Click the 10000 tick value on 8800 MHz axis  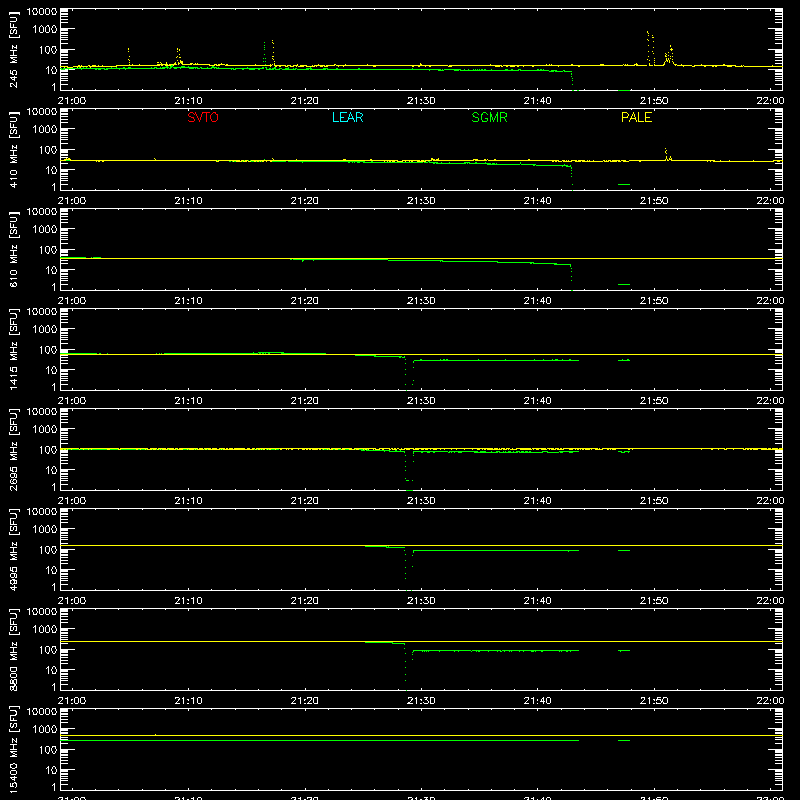[41, 612]
